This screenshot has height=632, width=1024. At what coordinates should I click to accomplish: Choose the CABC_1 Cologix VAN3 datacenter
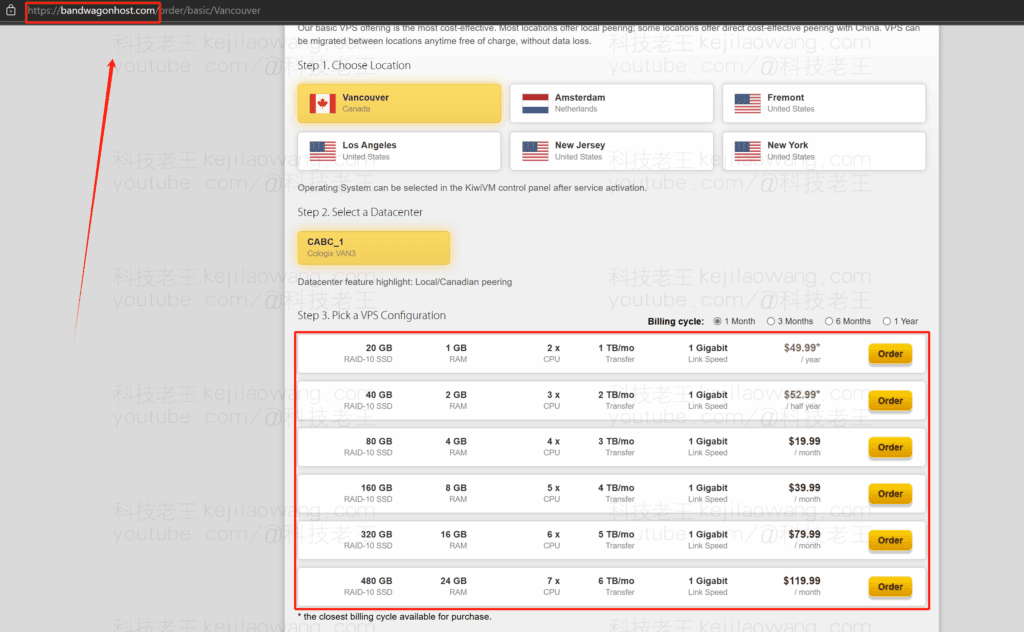click(x=374, y=247)
